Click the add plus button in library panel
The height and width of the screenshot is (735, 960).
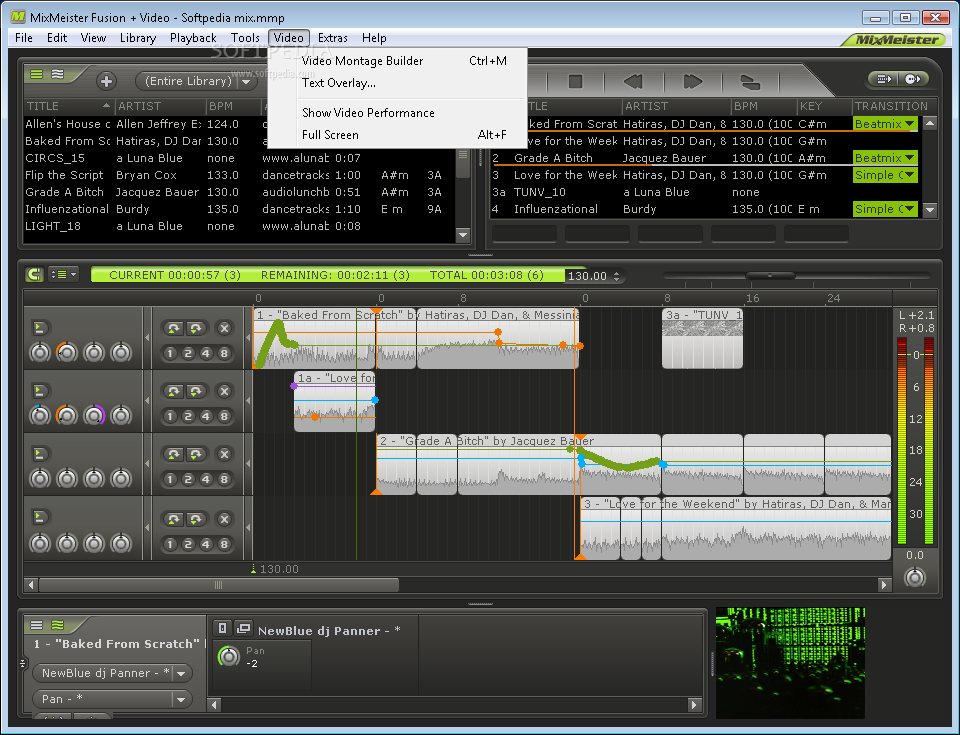[106, 81]
